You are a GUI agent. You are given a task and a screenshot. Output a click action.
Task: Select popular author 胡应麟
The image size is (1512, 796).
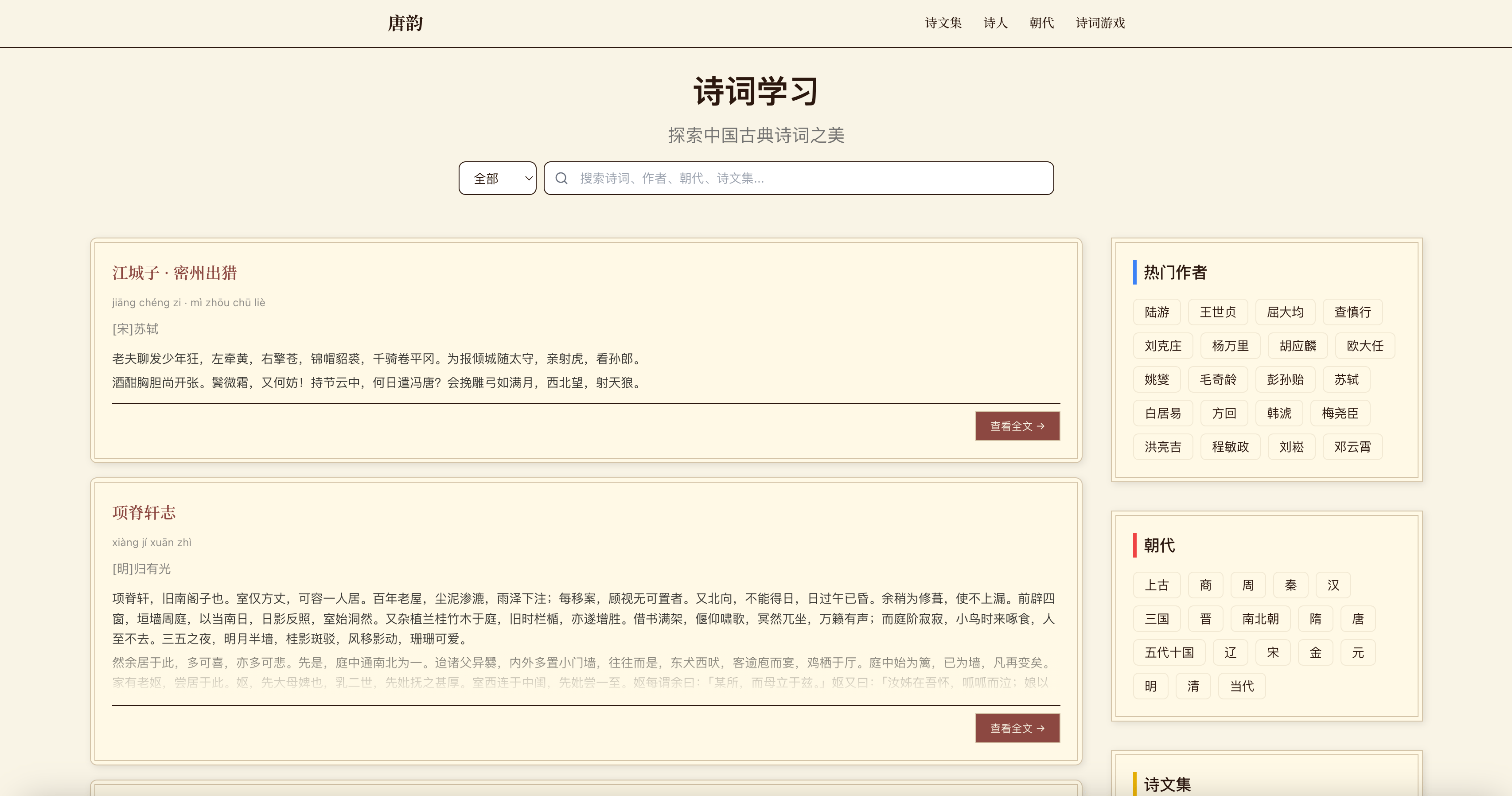point(1298,346)
